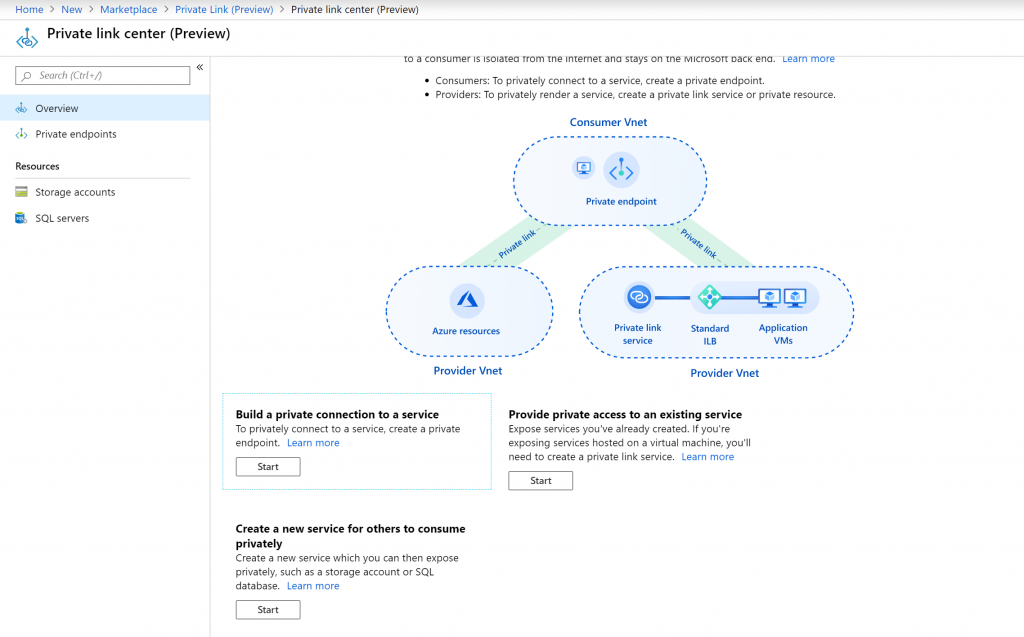Open the Overview page from the sidebar
Image resolution: width=1024 pixels, height=637 pixels.
[x=57, y=107]
